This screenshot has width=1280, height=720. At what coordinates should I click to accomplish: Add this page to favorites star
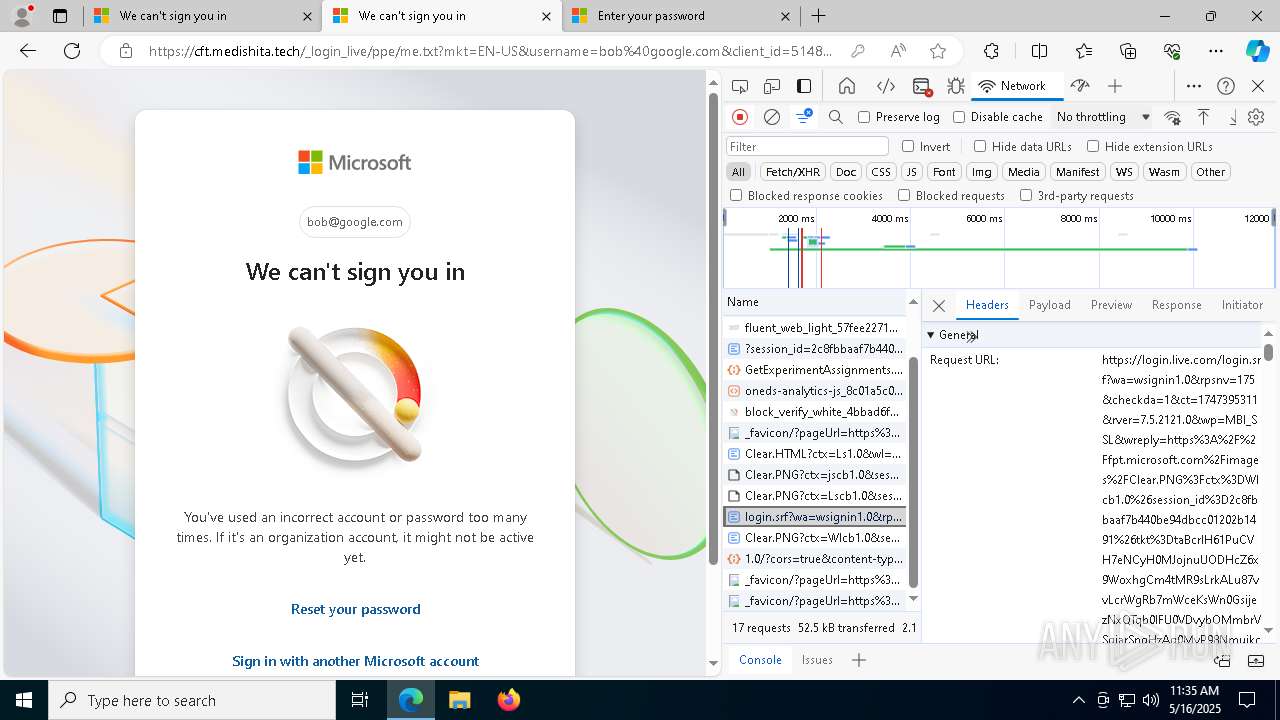click(937, 51)
